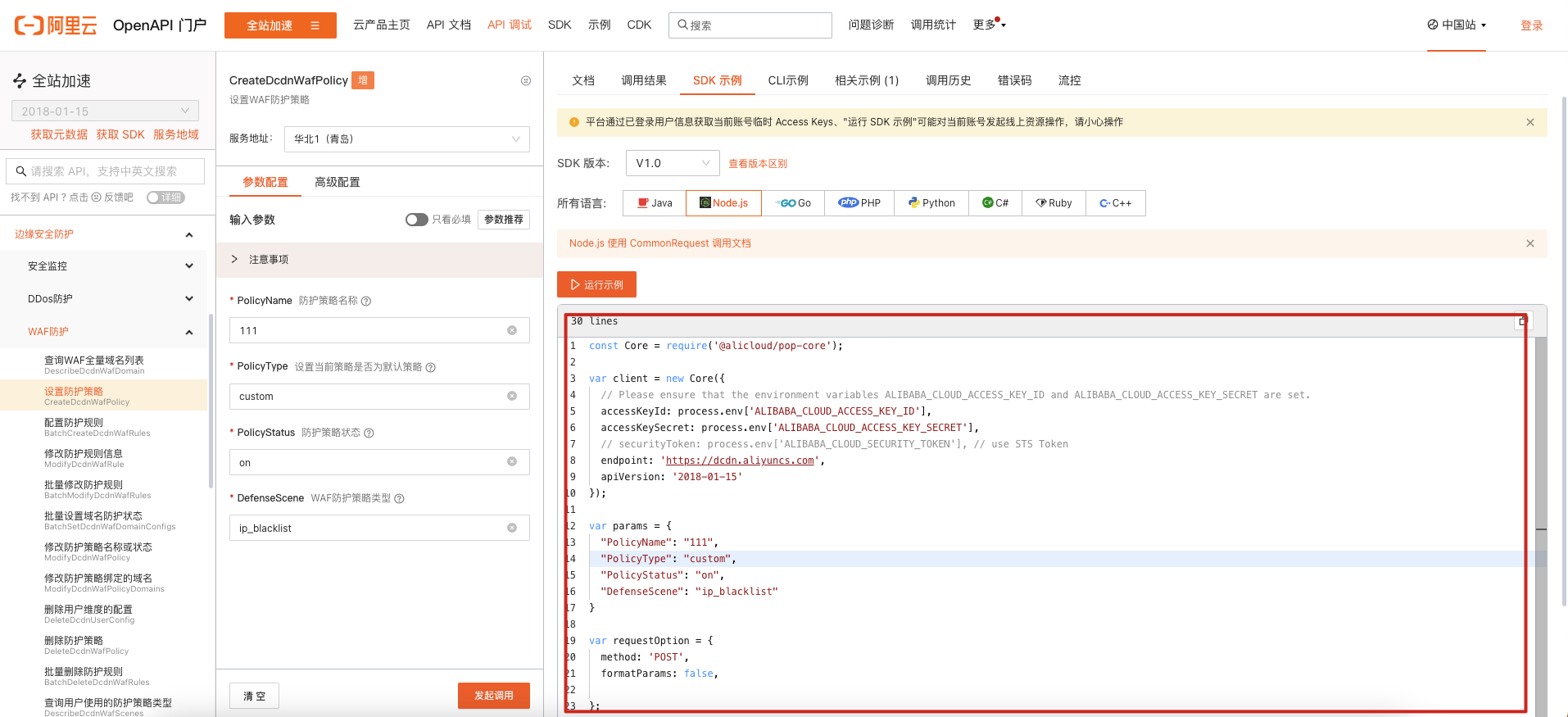Click the help icon next to PolicyName

point(366,301)
